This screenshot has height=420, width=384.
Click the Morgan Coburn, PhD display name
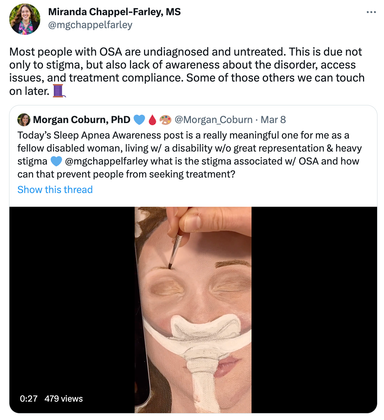pyautogui.click(x=82, y=120)
